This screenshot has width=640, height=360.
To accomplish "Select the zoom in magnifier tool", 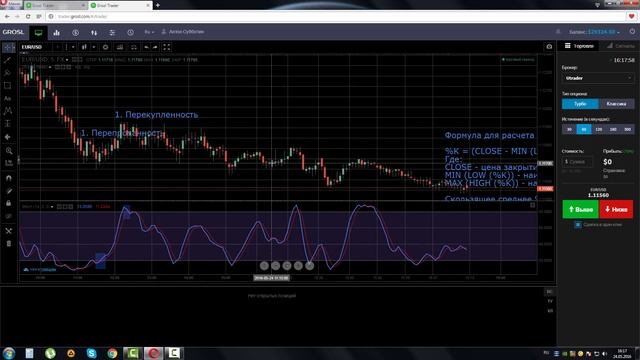I will point(9,151).
